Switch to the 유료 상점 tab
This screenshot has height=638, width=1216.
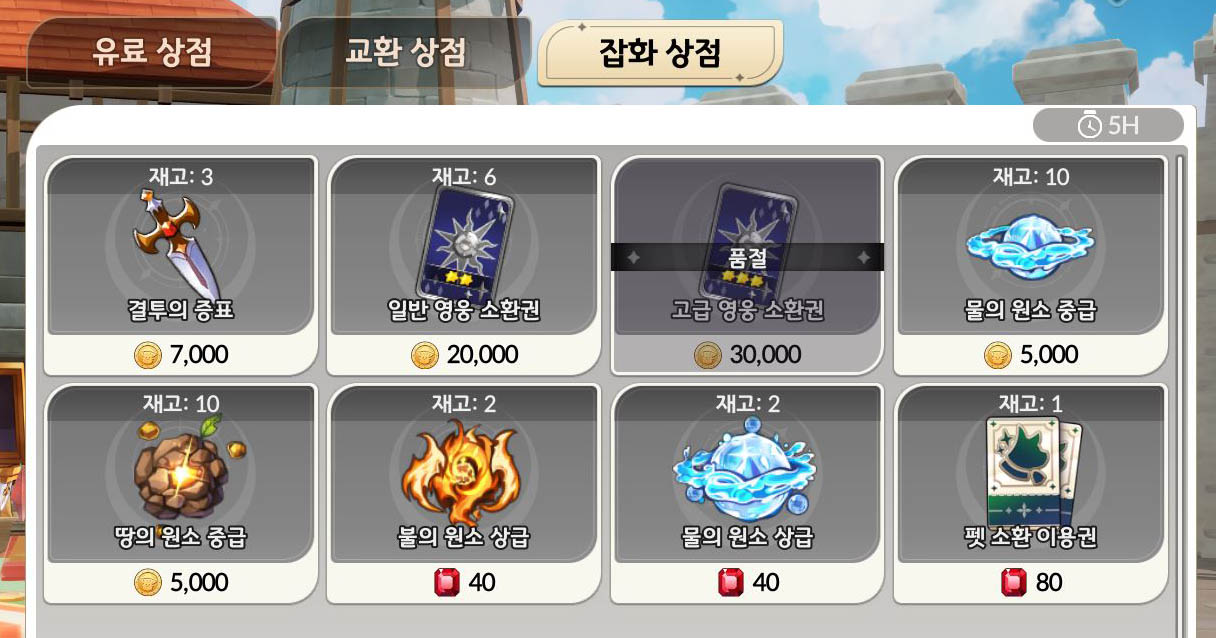pos(152,51)
